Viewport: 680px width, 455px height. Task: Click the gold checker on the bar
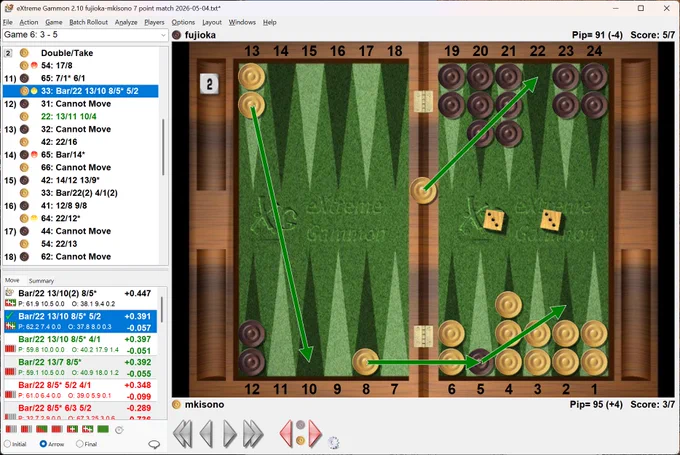coord(423,190)
